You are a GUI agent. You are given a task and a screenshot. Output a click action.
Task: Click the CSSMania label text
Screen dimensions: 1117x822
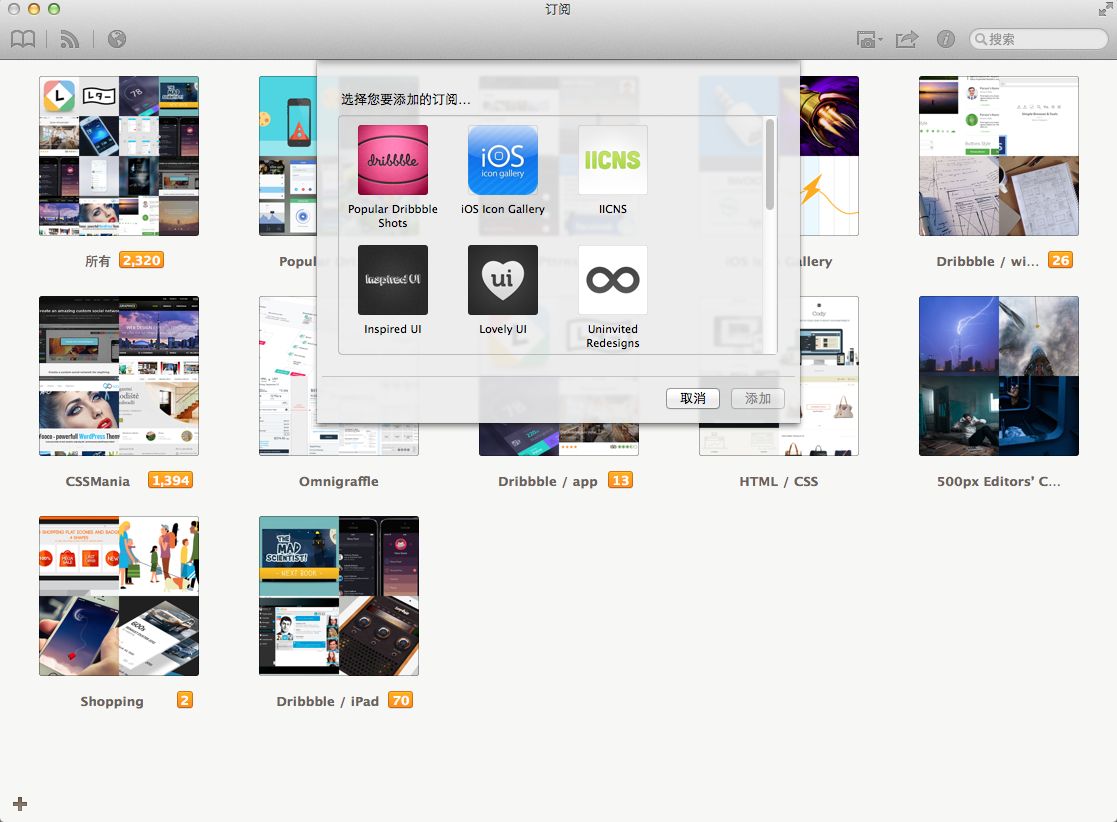98,482
